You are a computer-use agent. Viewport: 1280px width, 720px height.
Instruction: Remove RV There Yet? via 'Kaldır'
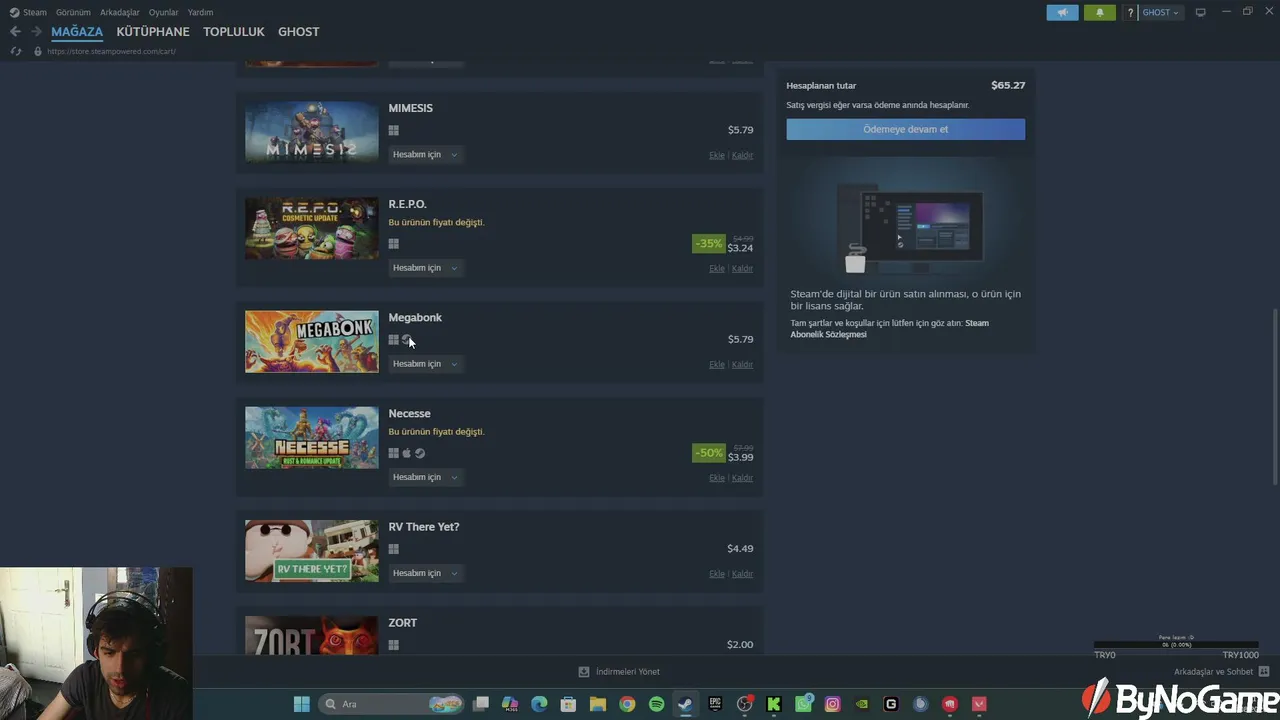(x=742, y=573)
